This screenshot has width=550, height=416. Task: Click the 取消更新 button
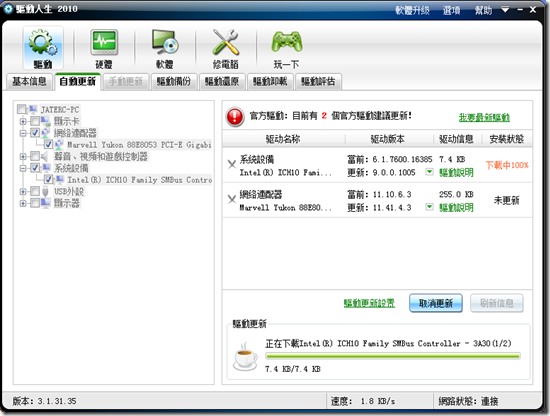(x=436, y=303)
